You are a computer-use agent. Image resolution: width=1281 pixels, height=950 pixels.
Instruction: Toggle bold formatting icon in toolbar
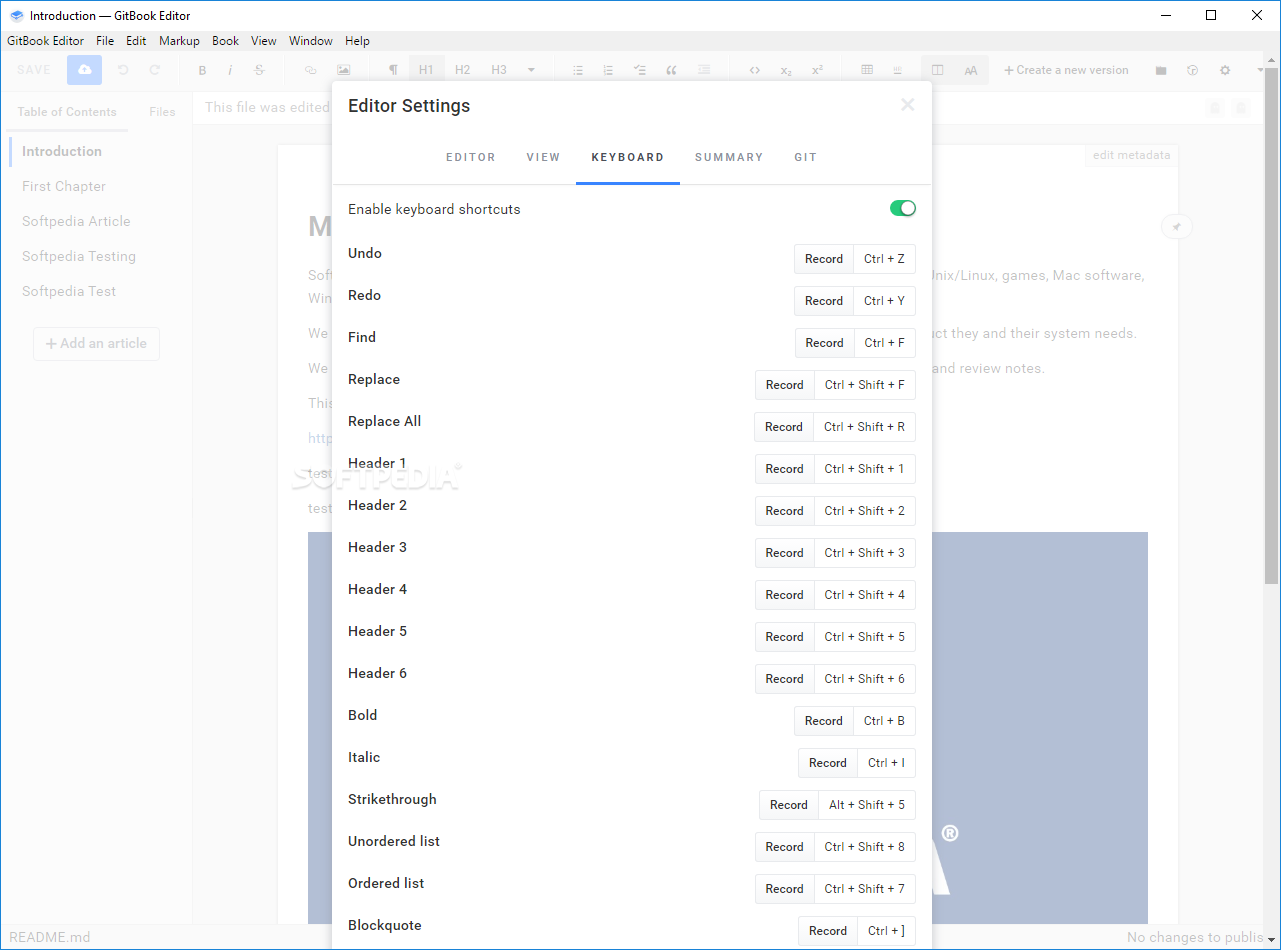[202, 70]
